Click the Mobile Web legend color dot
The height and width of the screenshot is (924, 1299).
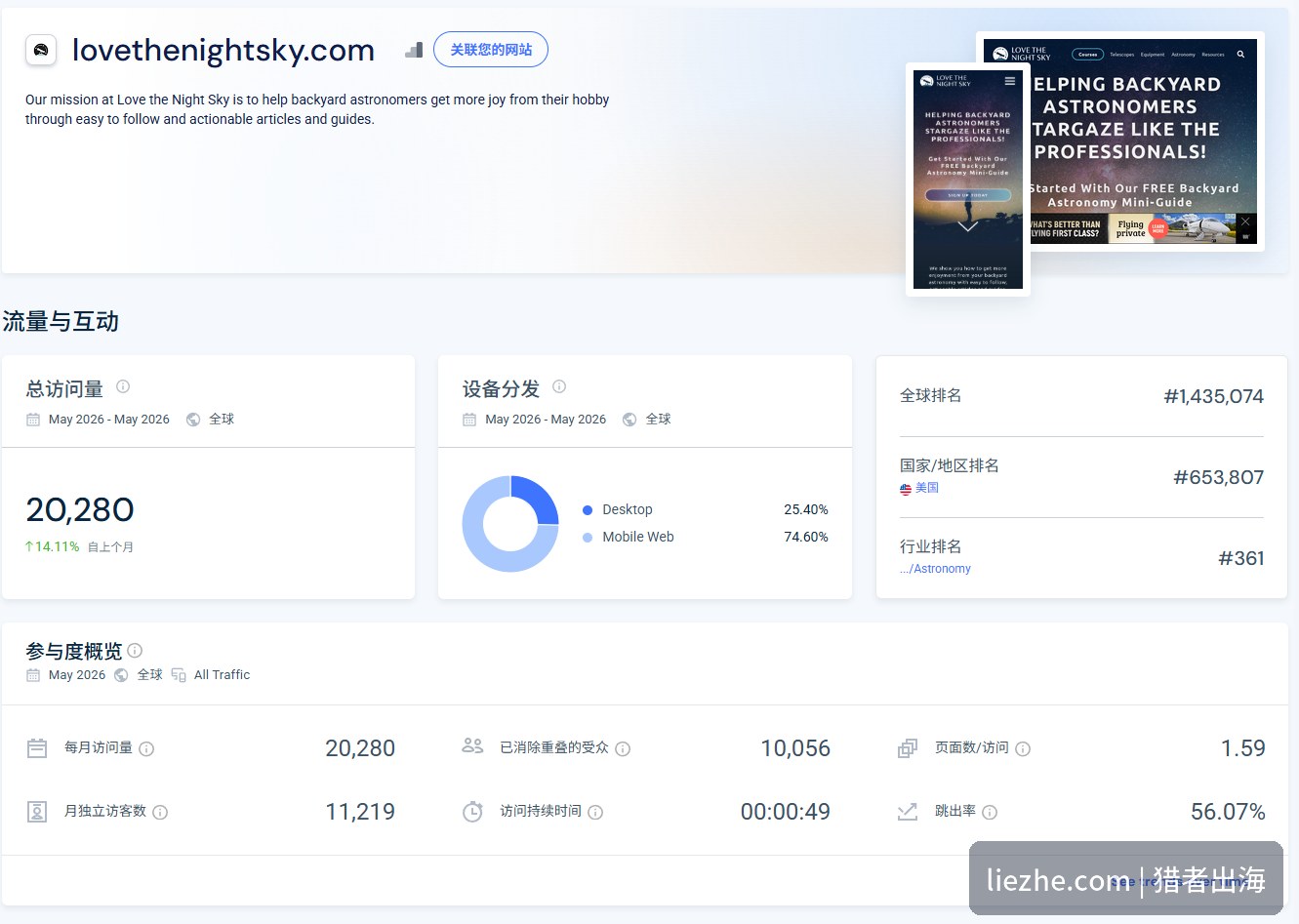588,538
